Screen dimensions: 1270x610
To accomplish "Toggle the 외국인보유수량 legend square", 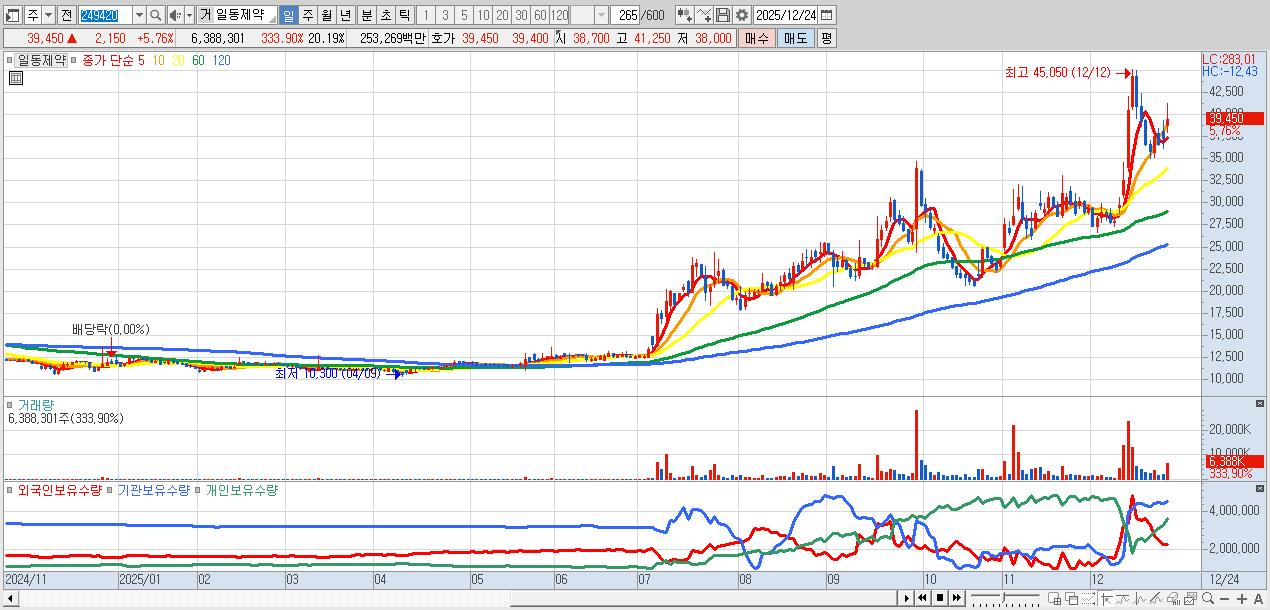I will click(x=10, y=491).
